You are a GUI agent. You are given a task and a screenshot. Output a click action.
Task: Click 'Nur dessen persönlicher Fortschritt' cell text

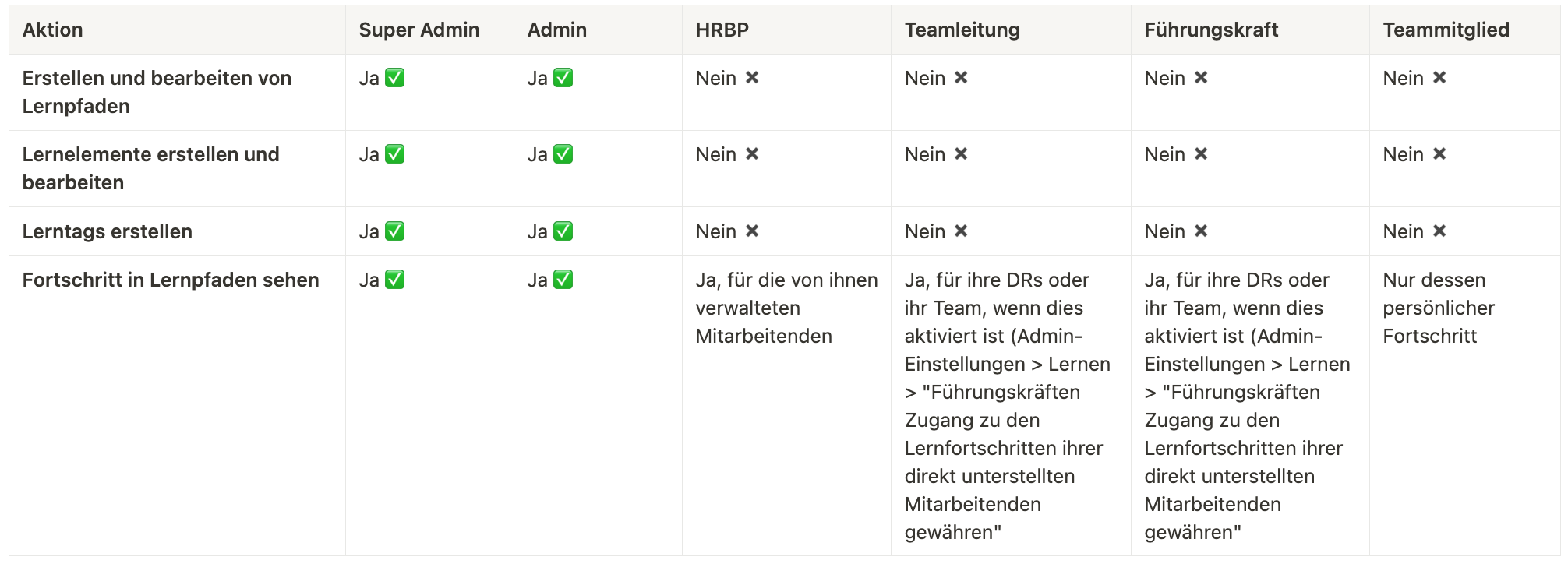point(1438,308)
